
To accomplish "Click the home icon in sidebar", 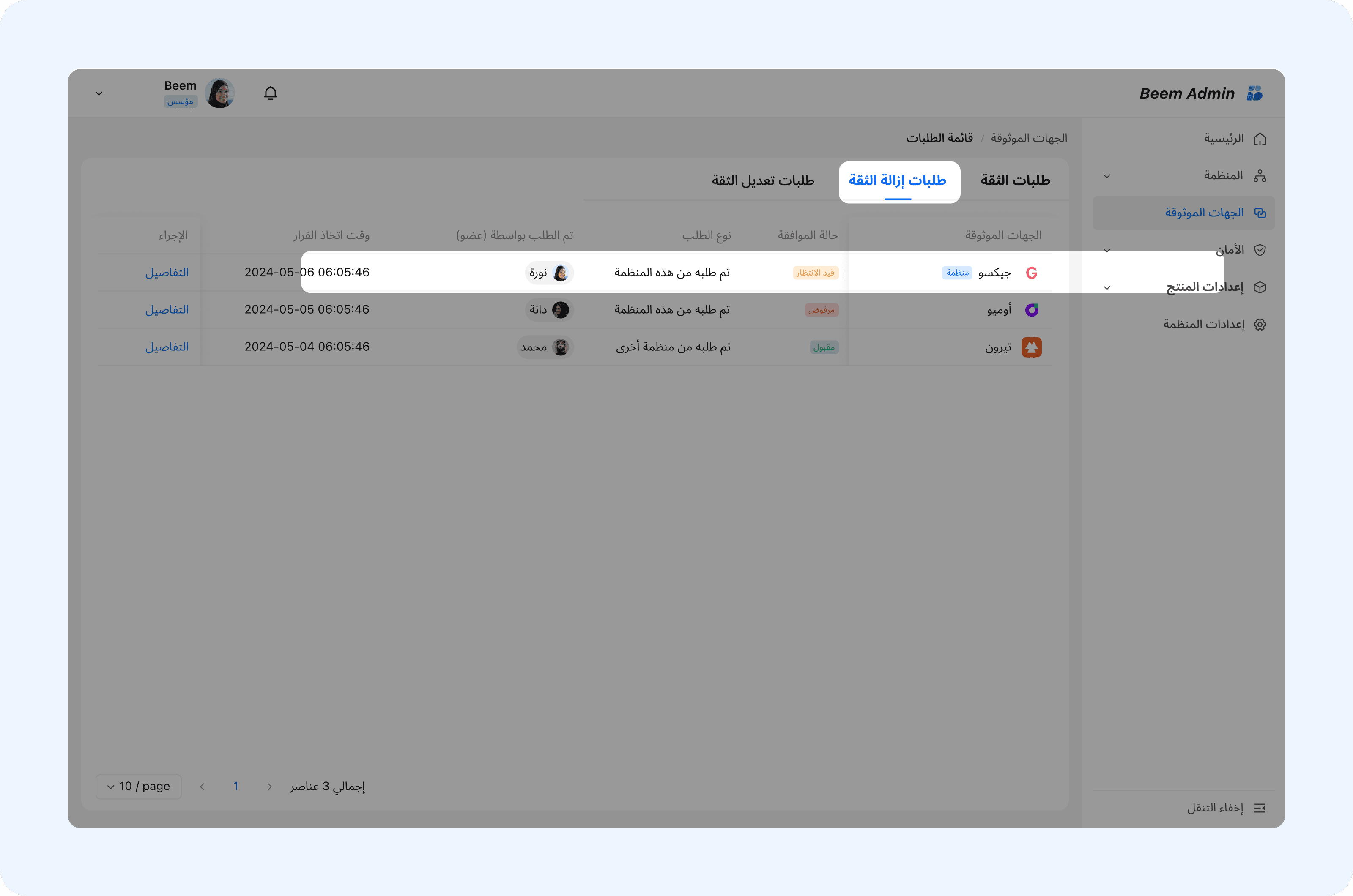I will click(1259, 139).
